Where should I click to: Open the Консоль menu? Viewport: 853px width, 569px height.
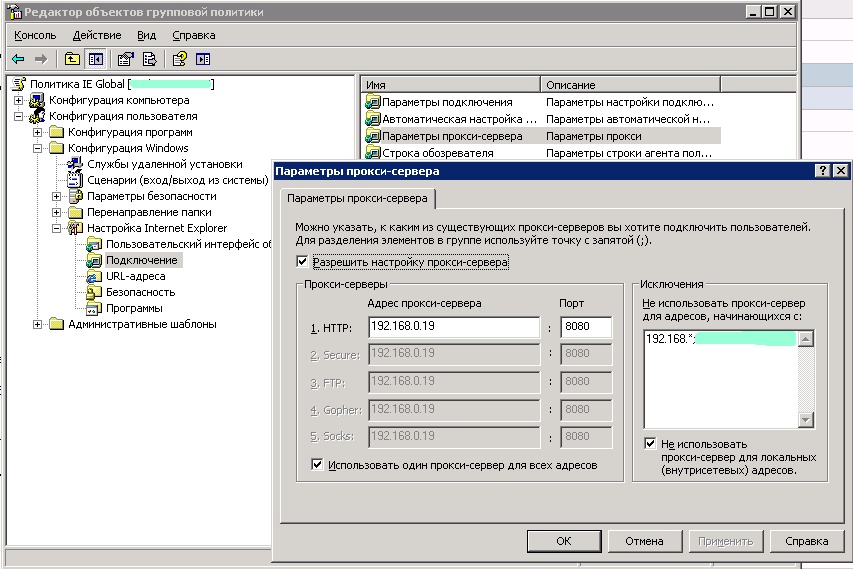(x=35, y=35)
